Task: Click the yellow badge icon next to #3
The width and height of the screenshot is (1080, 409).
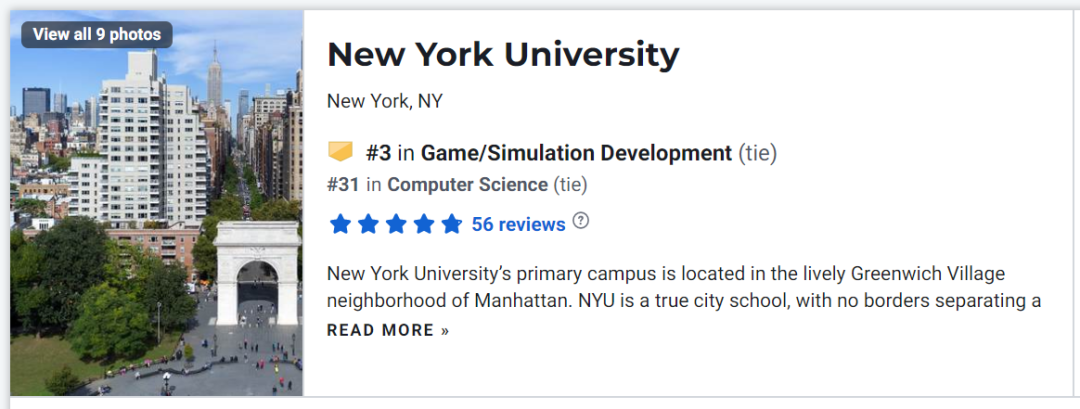Action: coord(340,151)
